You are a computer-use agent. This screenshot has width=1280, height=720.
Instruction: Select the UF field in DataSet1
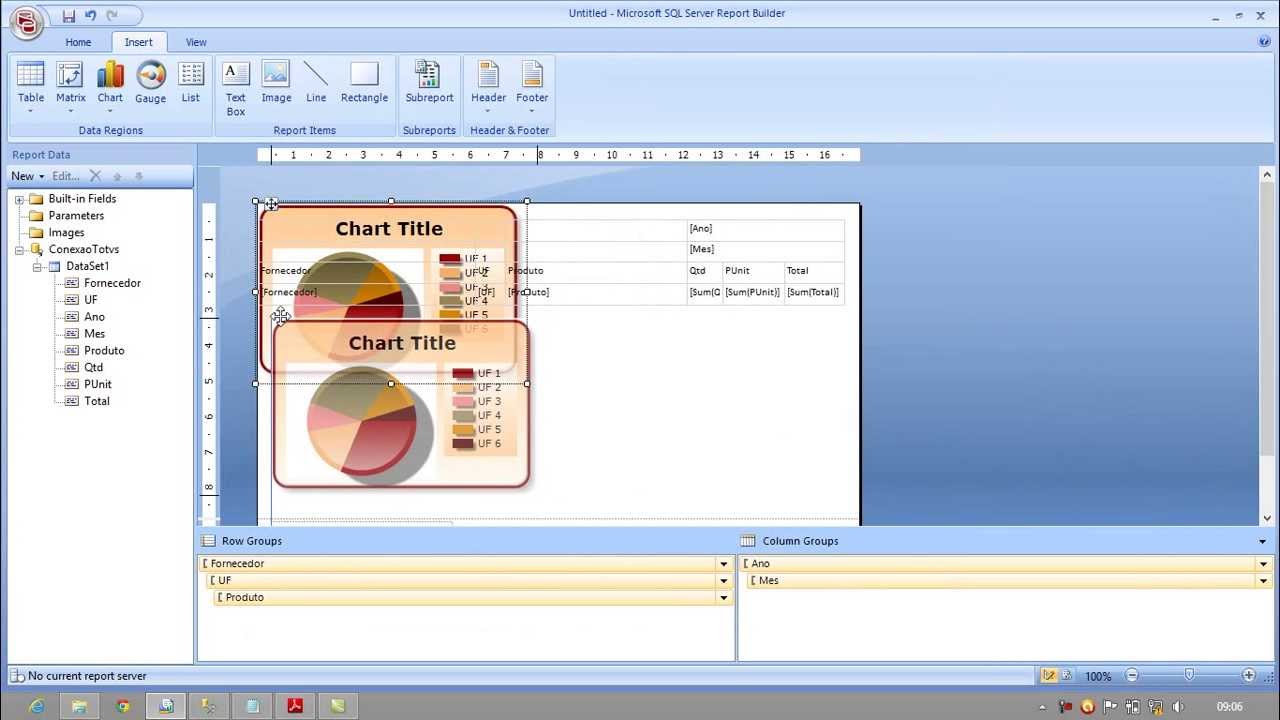tap(91, 300)
